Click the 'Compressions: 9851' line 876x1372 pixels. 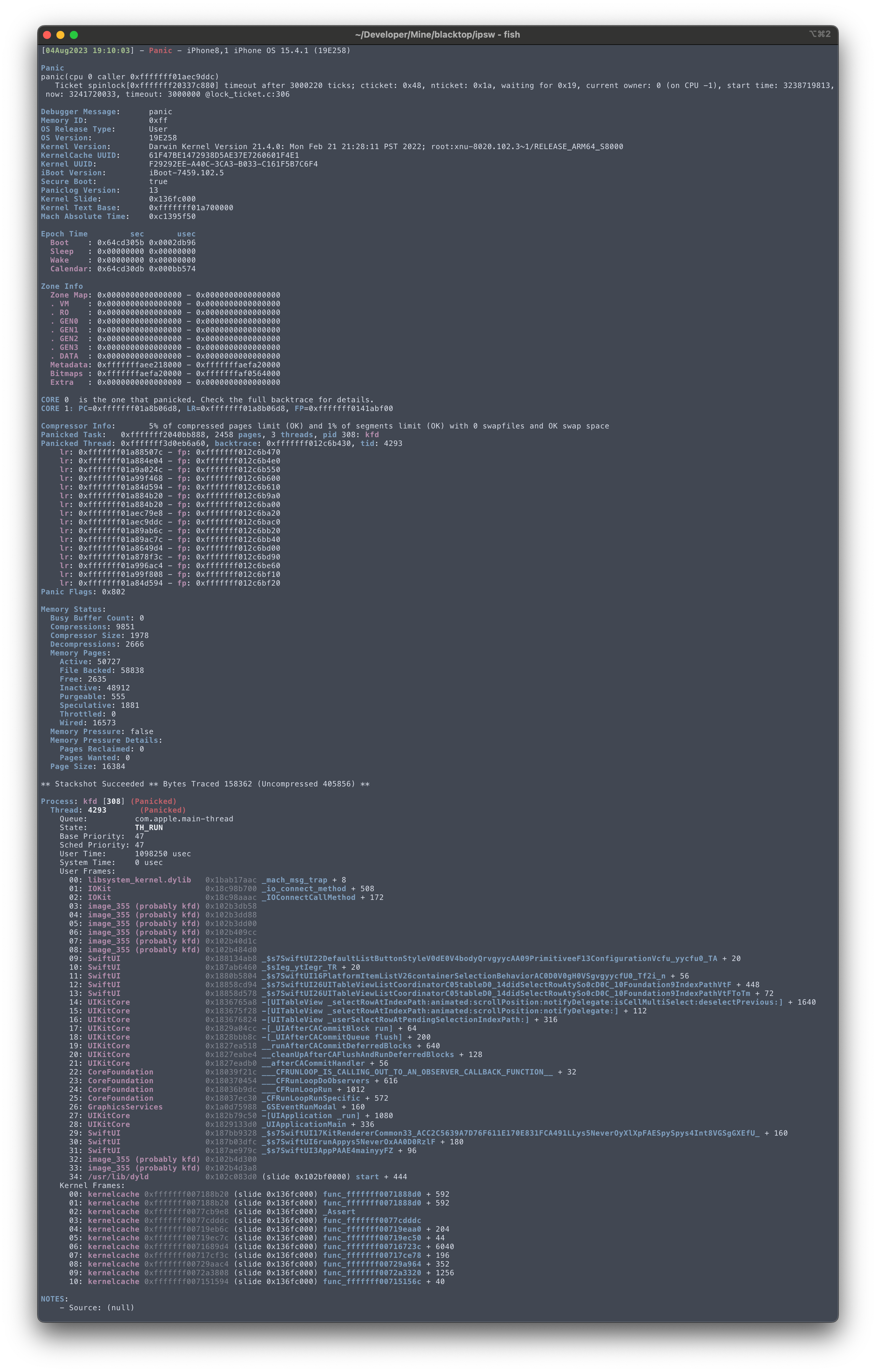92,627
